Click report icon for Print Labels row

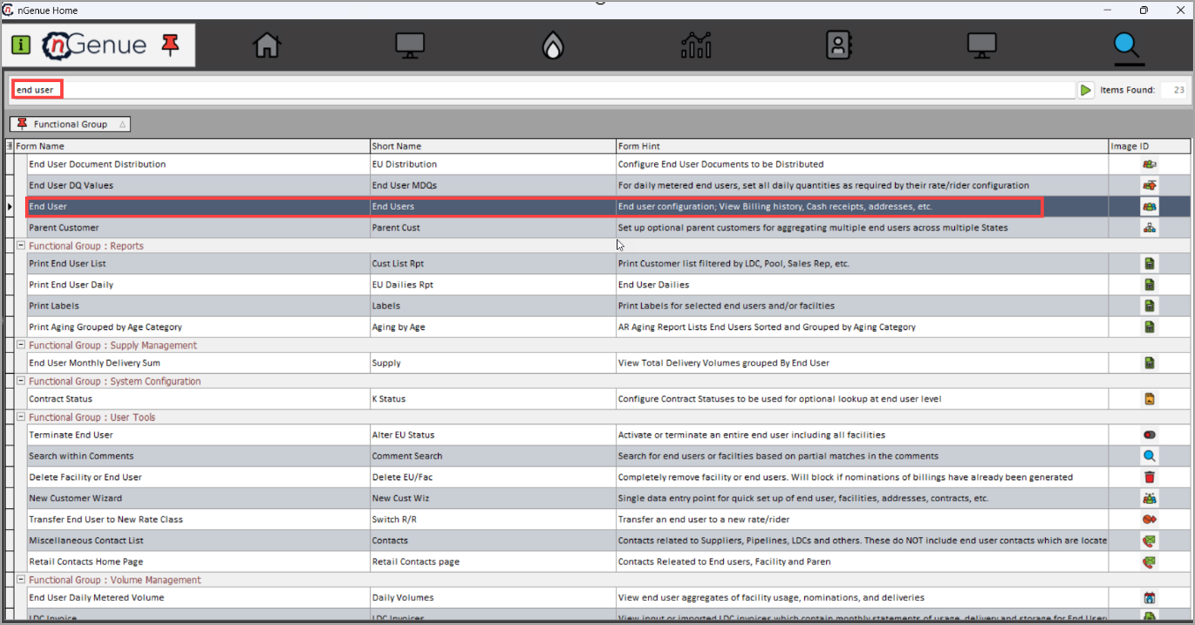click(1149, 306)
